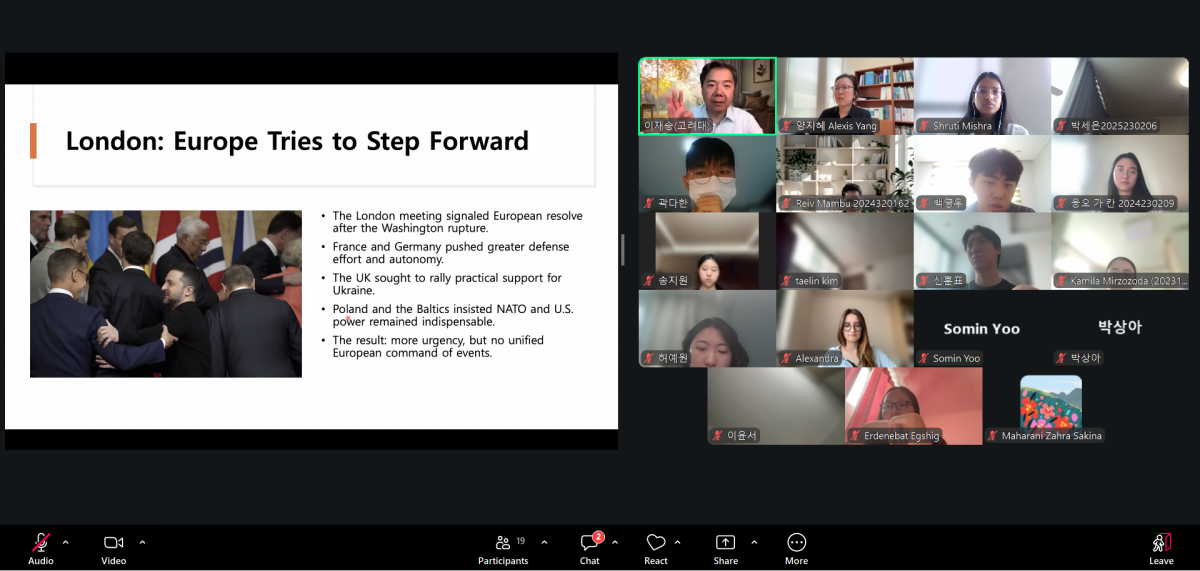Screen dimensions: 1200x571
Task: Click muted mic icon on 신홍표 tile
Action: [924, 281]
